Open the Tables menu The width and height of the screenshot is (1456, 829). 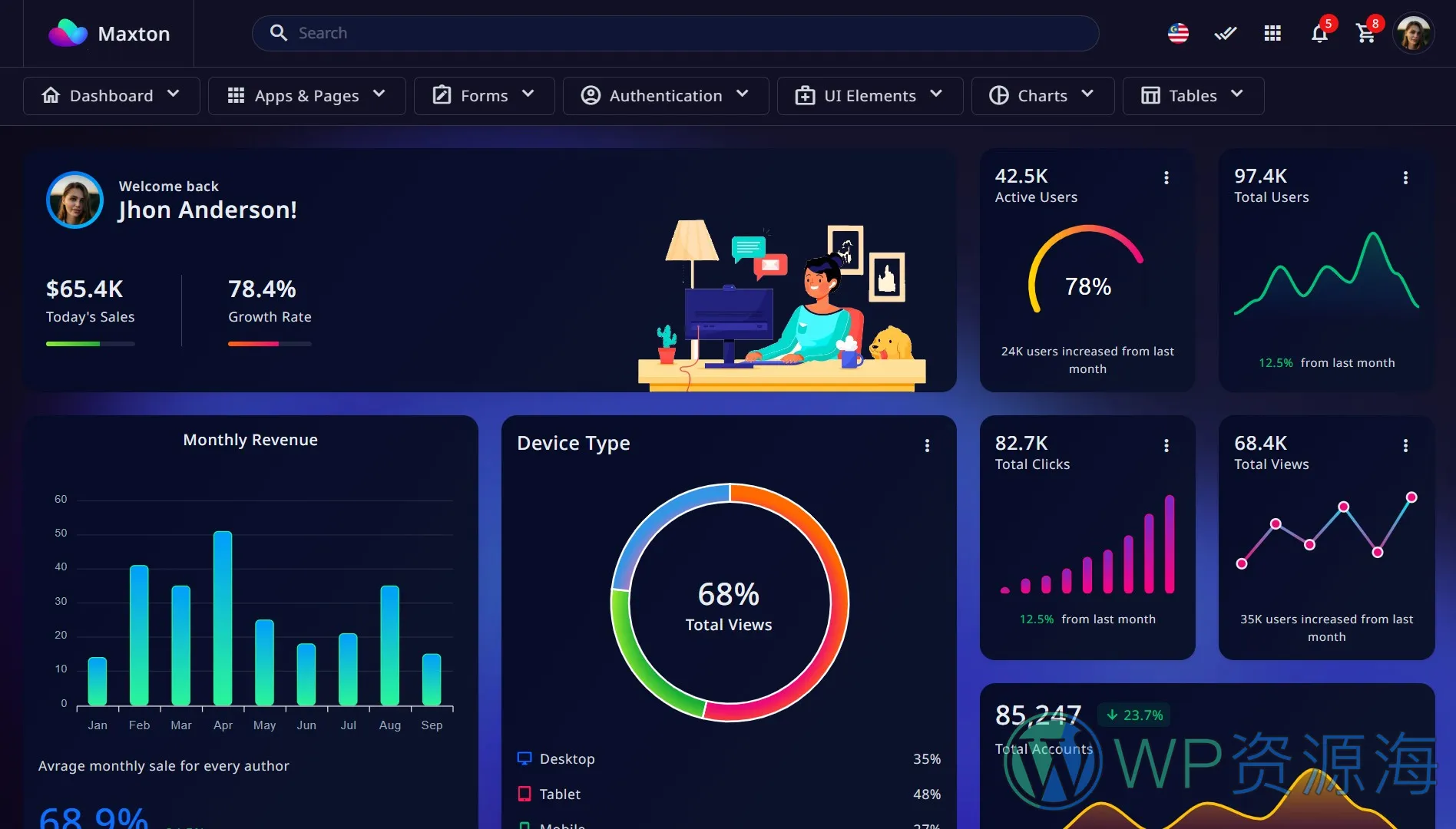(1193, 96)
